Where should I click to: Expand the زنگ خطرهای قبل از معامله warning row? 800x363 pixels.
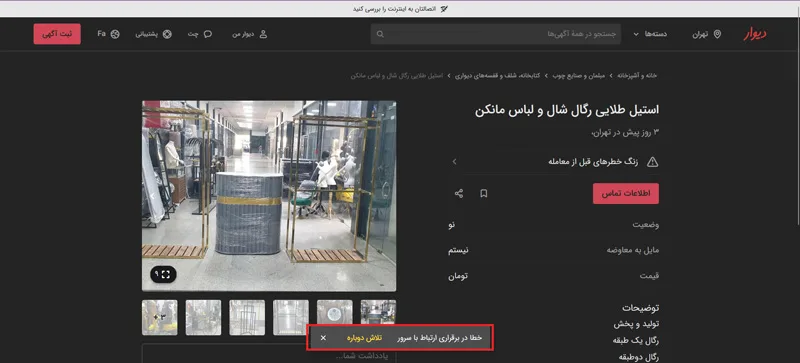[x=554, y=162]
